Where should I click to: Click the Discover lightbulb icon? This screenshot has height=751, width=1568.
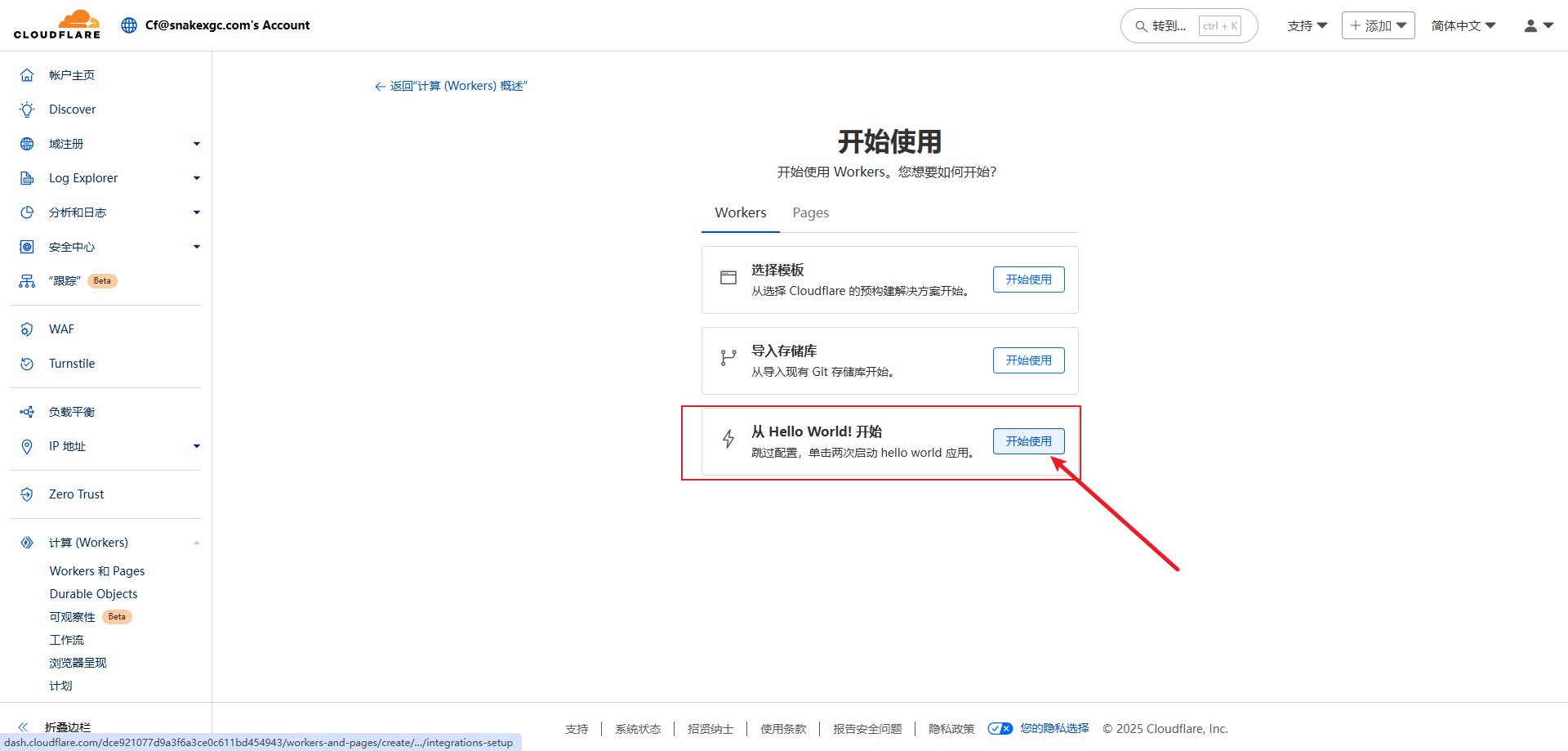[x=27, y=110]
